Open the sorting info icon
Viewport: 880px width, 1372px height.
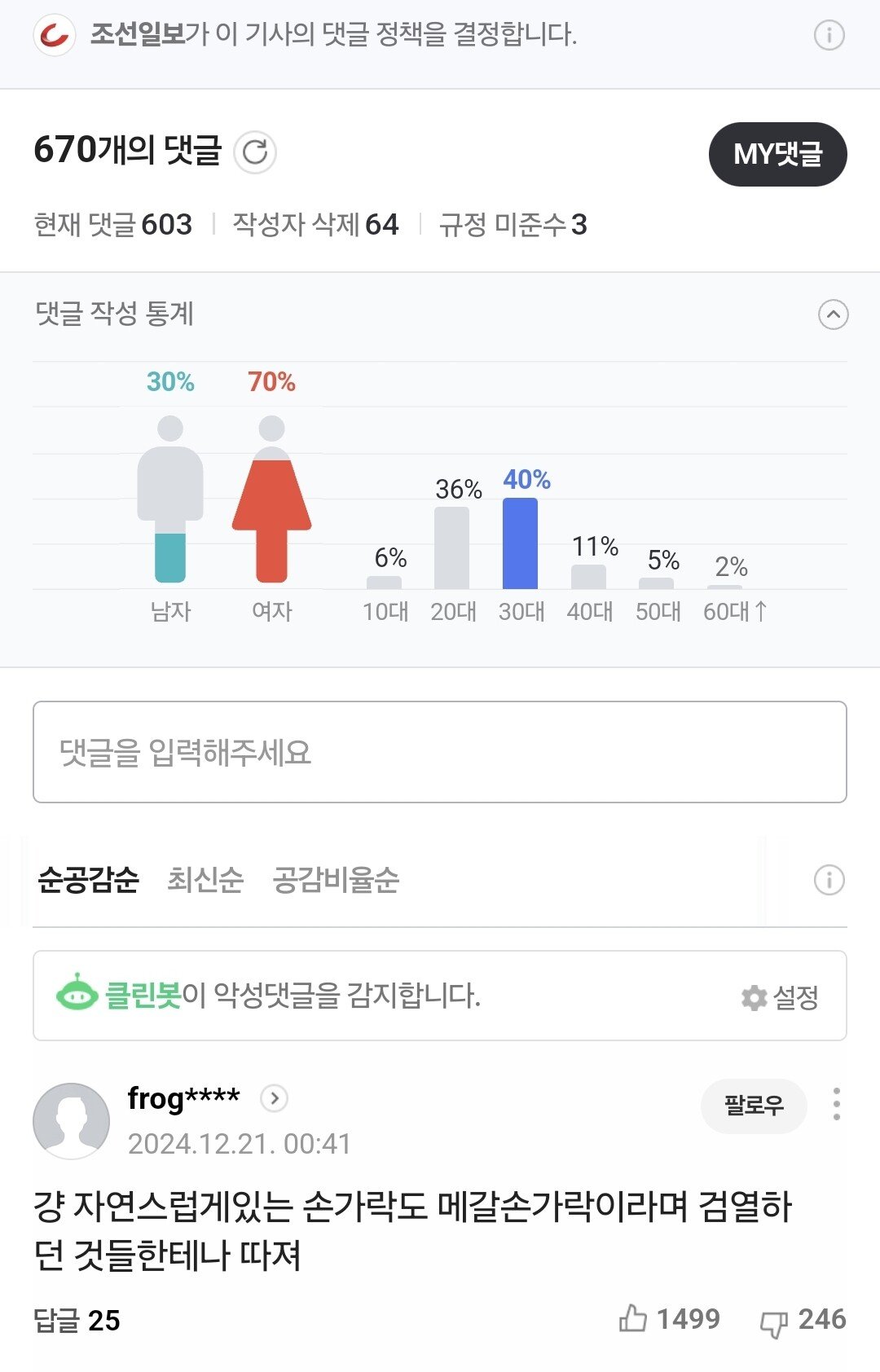click(x=829, y=880)
